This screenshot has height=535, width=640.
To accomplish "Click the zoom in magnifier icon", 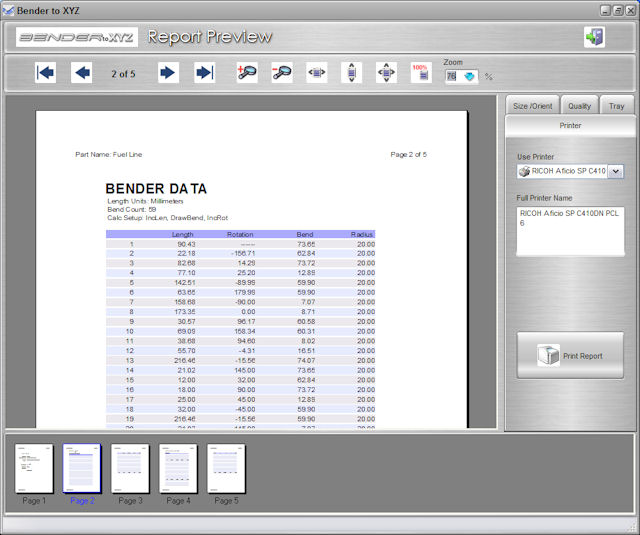I will [247, 73].
